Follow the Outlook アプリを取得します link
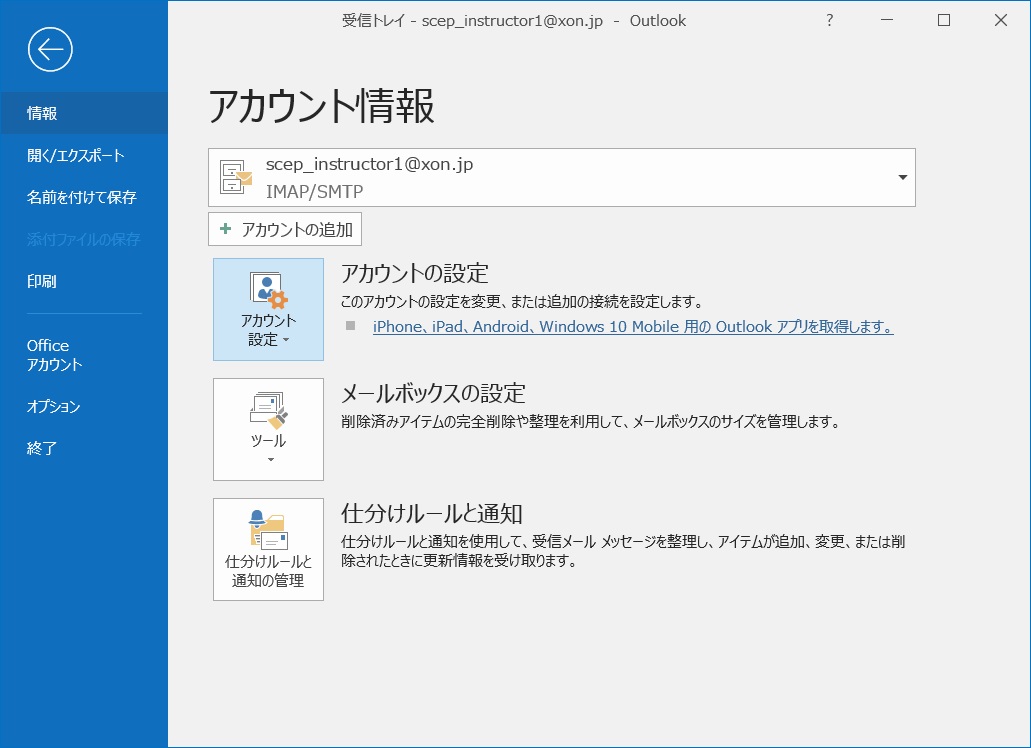This screenshot has height=748, width=1031. tap(632, 327)
